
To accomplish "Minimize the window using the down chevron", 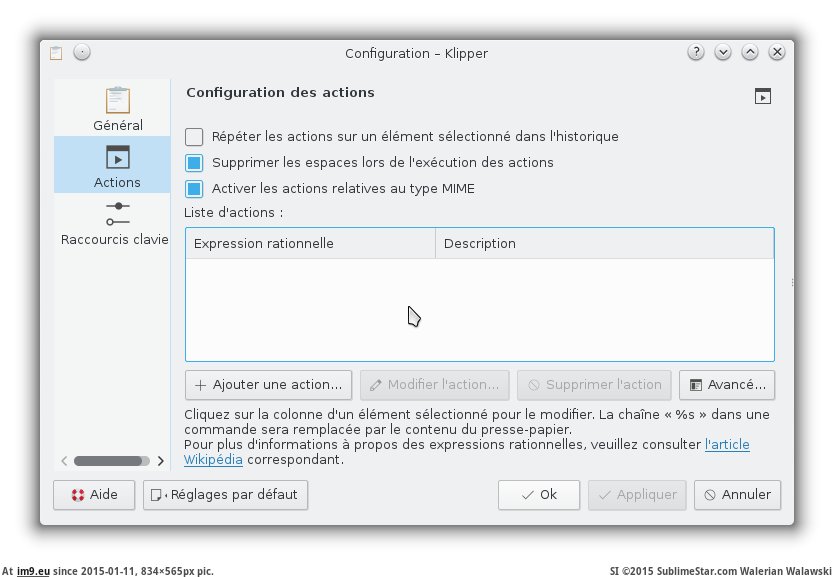I will [723, 52].
